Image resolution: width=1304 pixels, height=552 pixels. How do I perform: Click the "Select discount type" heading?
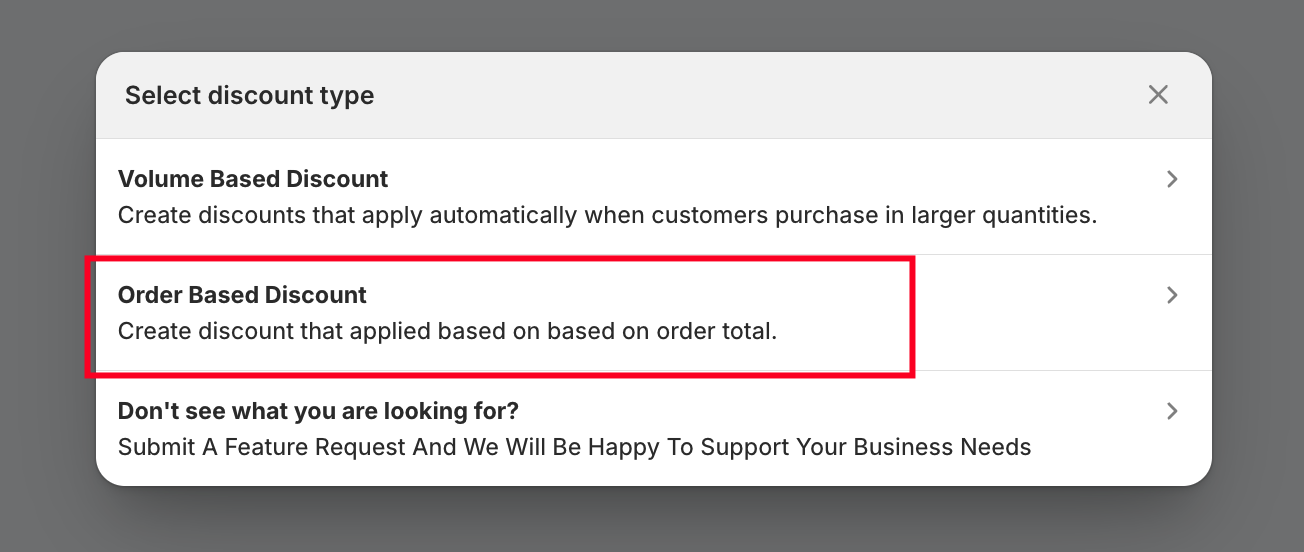click(x=249, y=96)
